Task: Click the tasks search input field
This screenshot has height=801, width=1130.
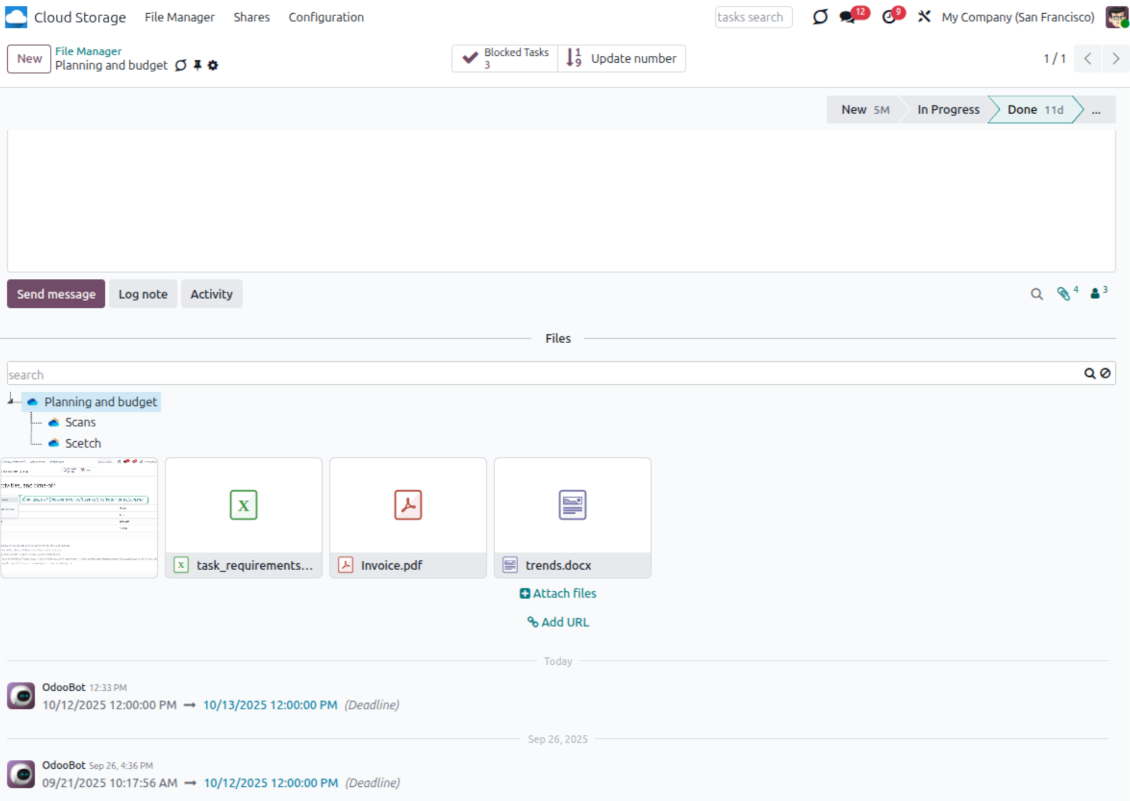Action: 753,17
